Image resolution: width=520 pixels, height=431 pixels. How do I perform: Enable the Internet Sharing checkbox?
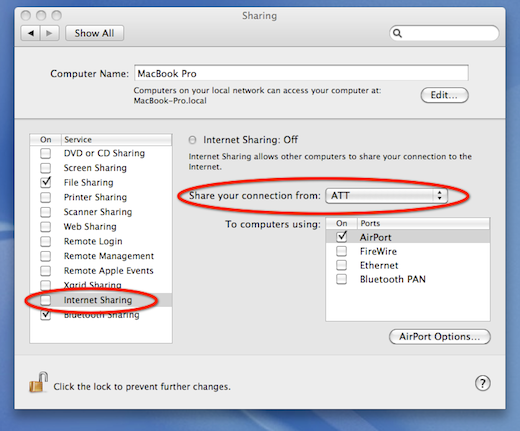point(45,300)
